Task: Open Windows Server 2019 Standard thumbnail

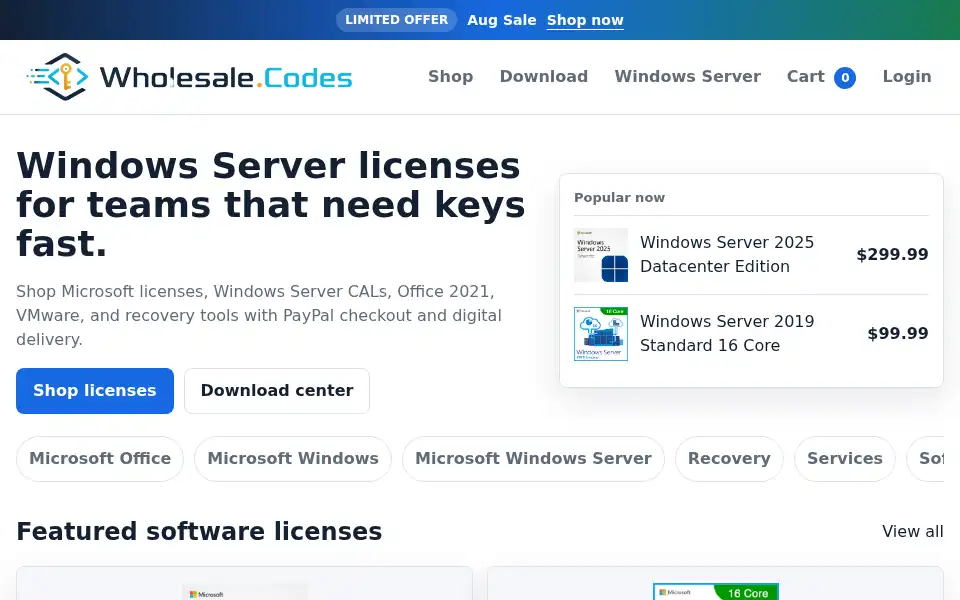Action: [601, 334]
